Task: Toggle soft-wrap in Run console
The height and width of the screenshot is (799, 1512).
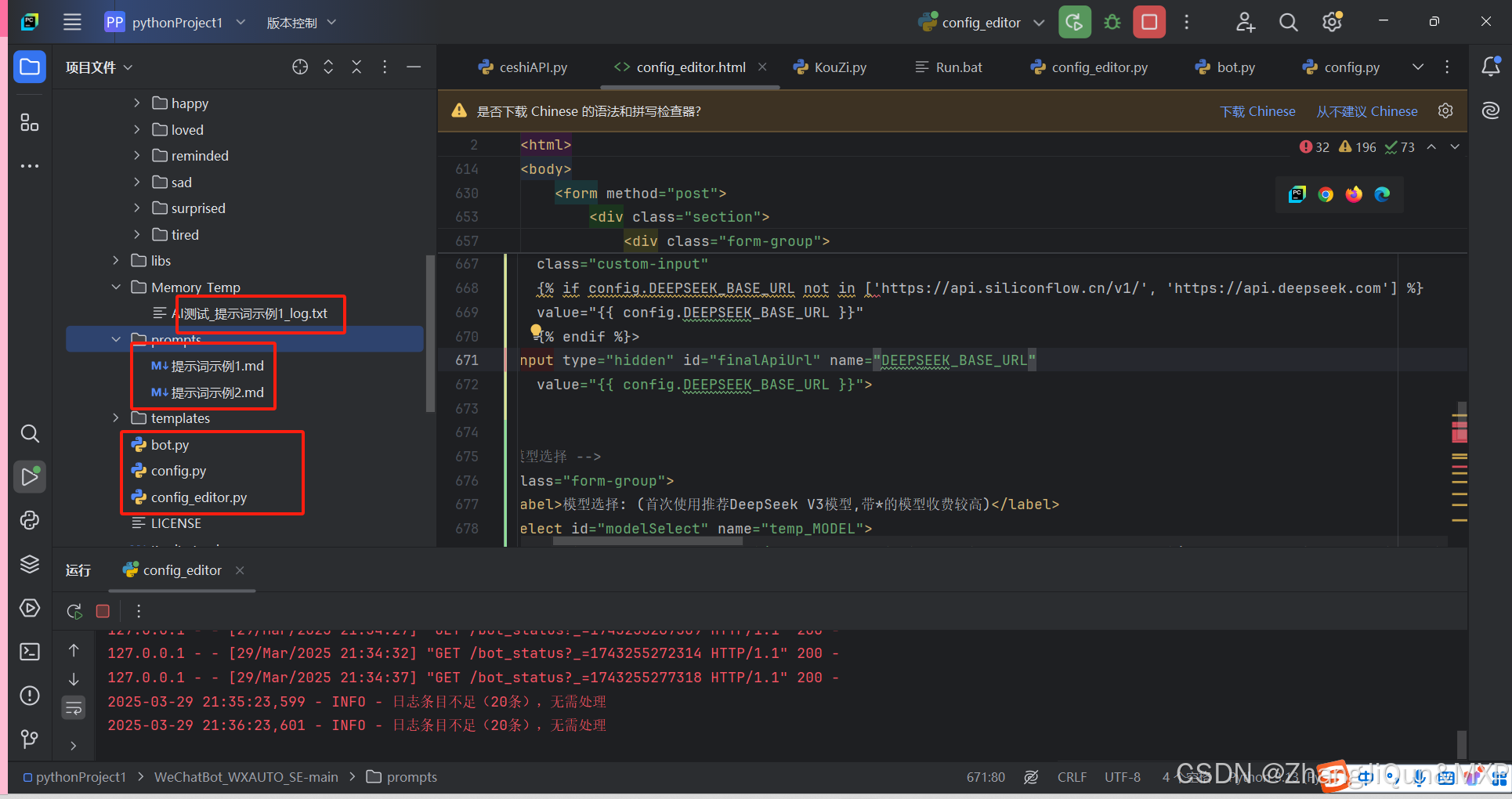Action: [74, 708]
